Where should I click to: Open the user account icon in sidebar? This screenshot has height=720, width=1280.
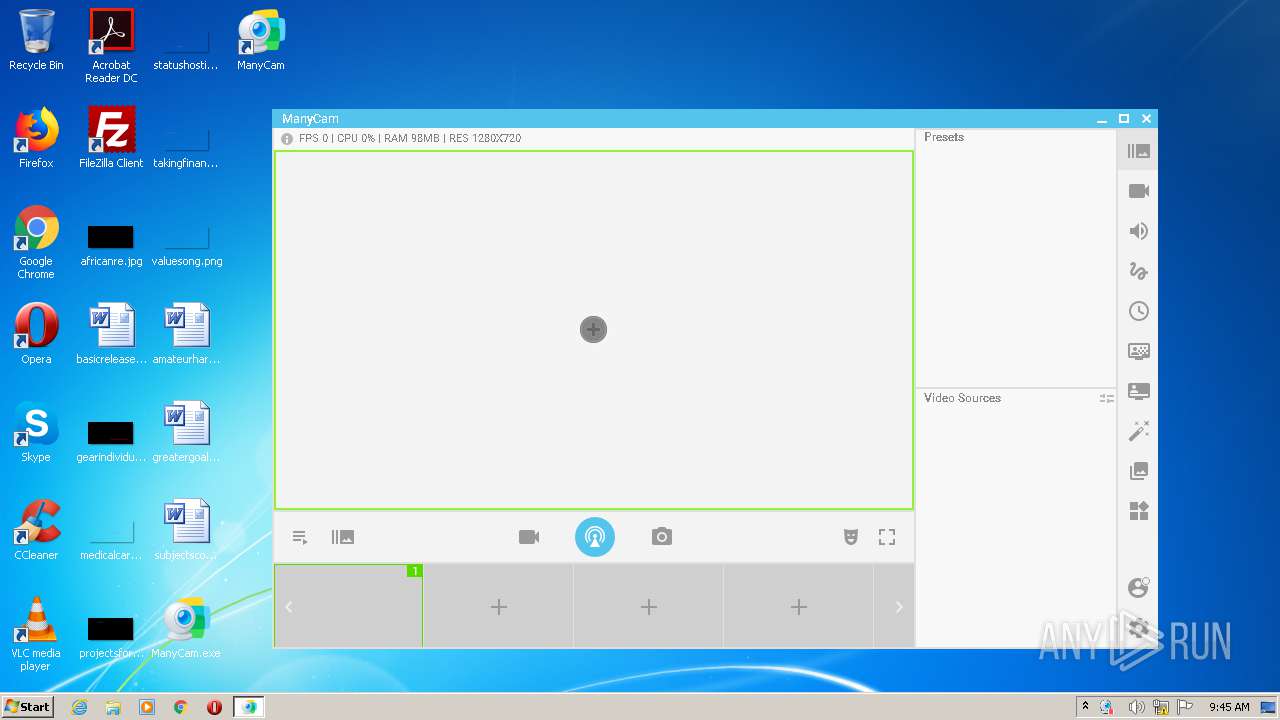point(1138,587)
